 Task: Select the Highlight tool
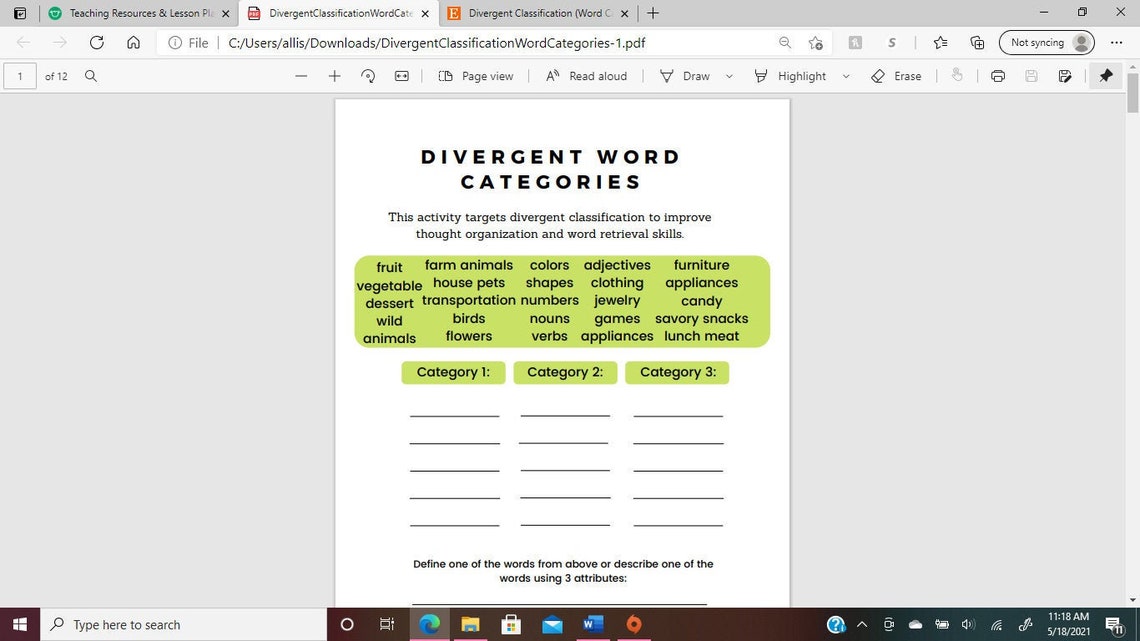pyautogui.click(x=801, y=76)
